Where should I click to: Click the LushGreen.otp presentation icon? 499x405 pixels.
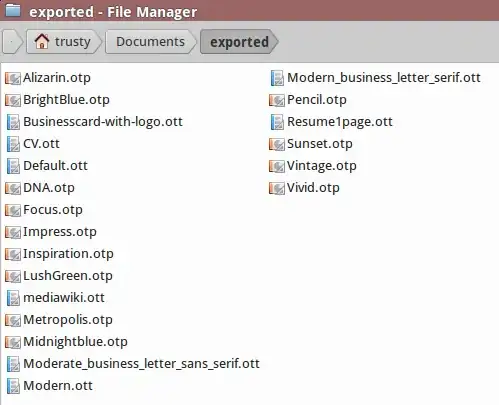pos(13,276)
